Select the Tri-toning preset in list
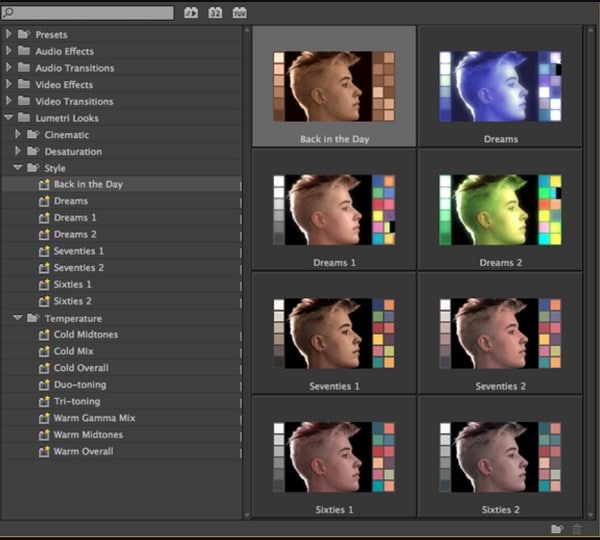Screen dimensions: 600x540 click(x=77, y=401)
